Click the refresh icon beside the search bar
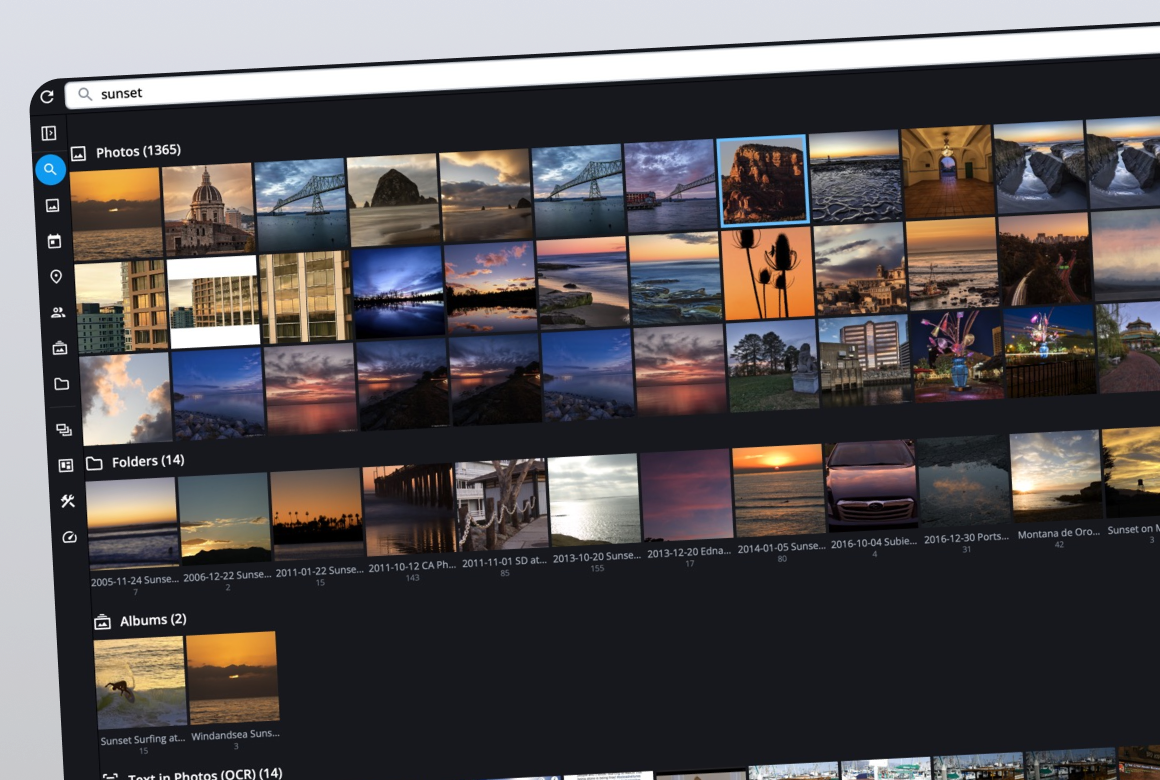The width and height of the screenshot is (1160, 780). (x=47, y=96)
